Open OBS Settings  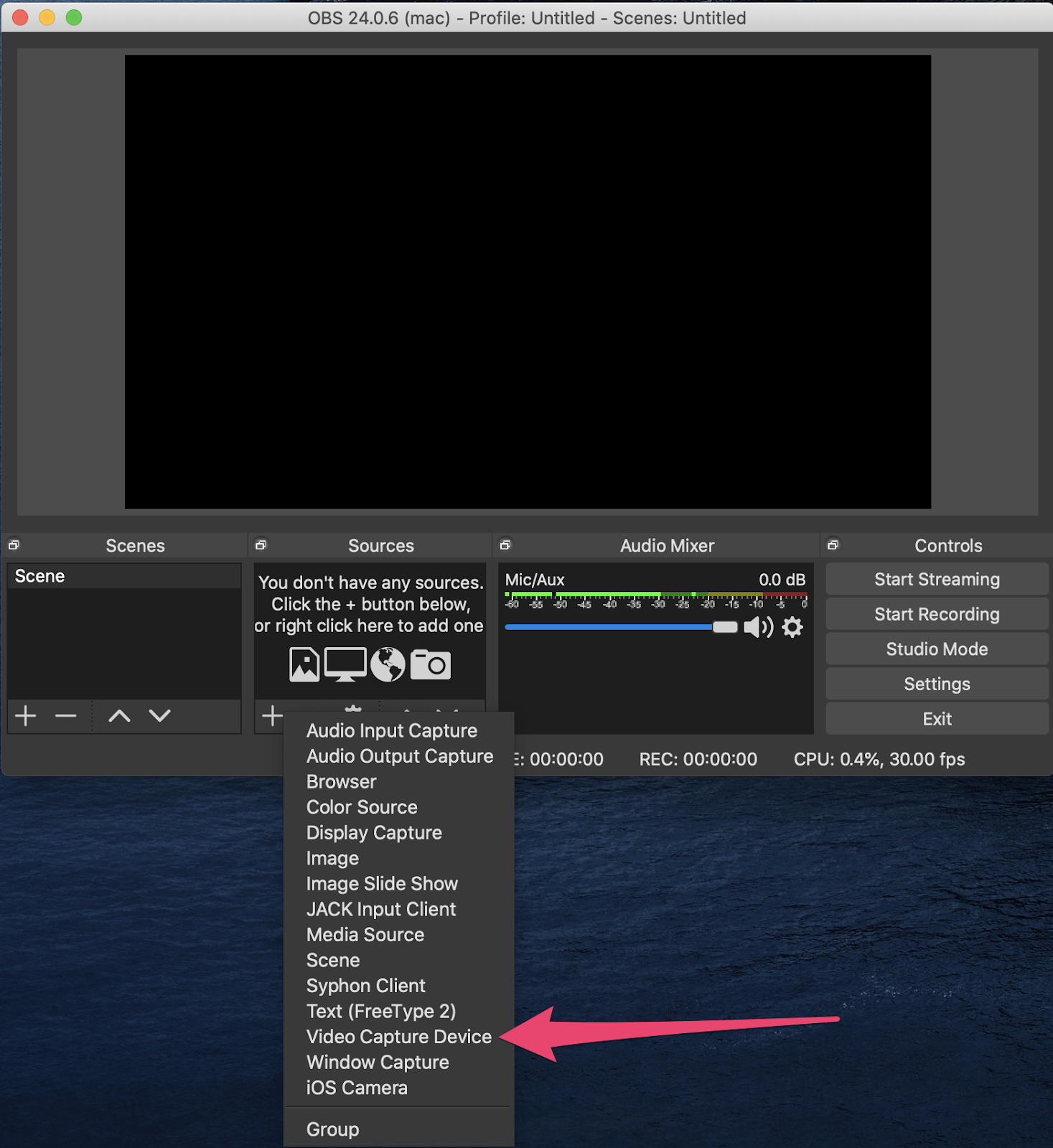click(x=937, y=684)
